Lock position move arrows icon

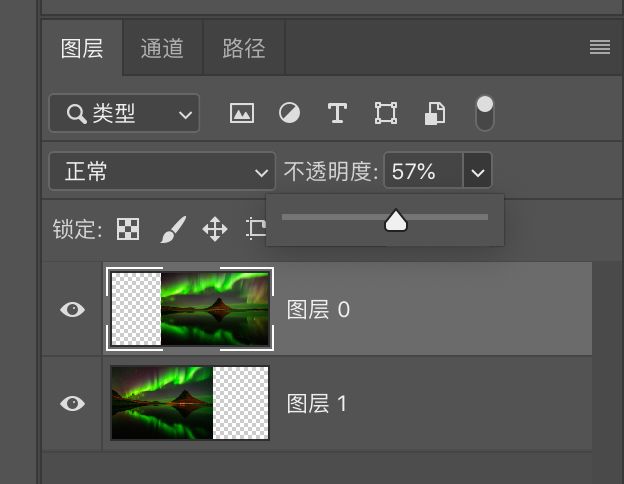coord(215,229)
